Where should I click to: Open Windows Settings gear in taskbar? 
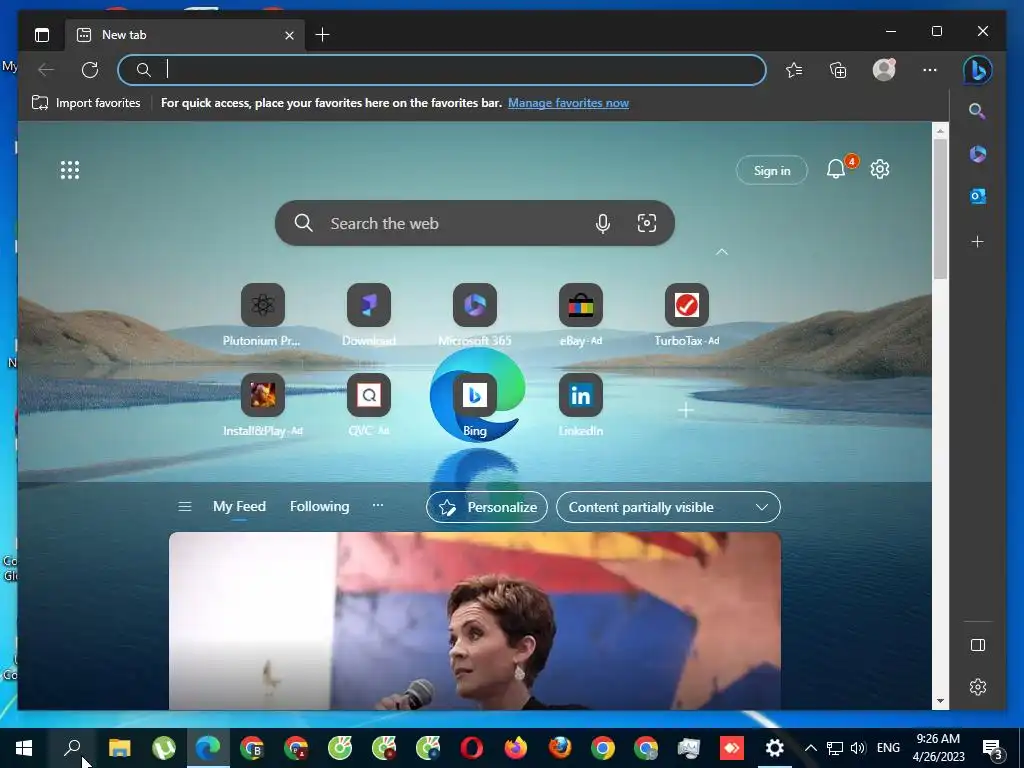coord(775,748)
